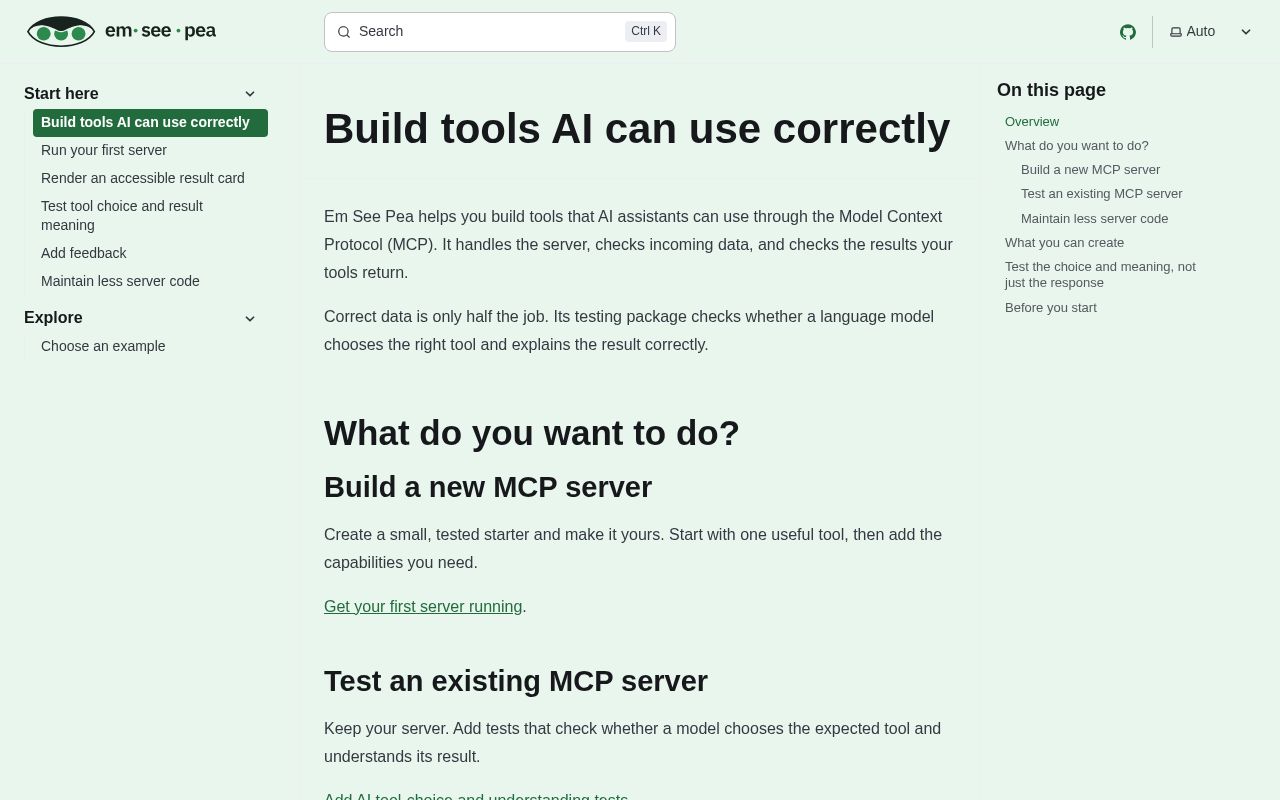The width and height of the screenshot is (1280, 800).
Task: Open the Maintain less server code sidebar page
Action: [x=120, y=281]
